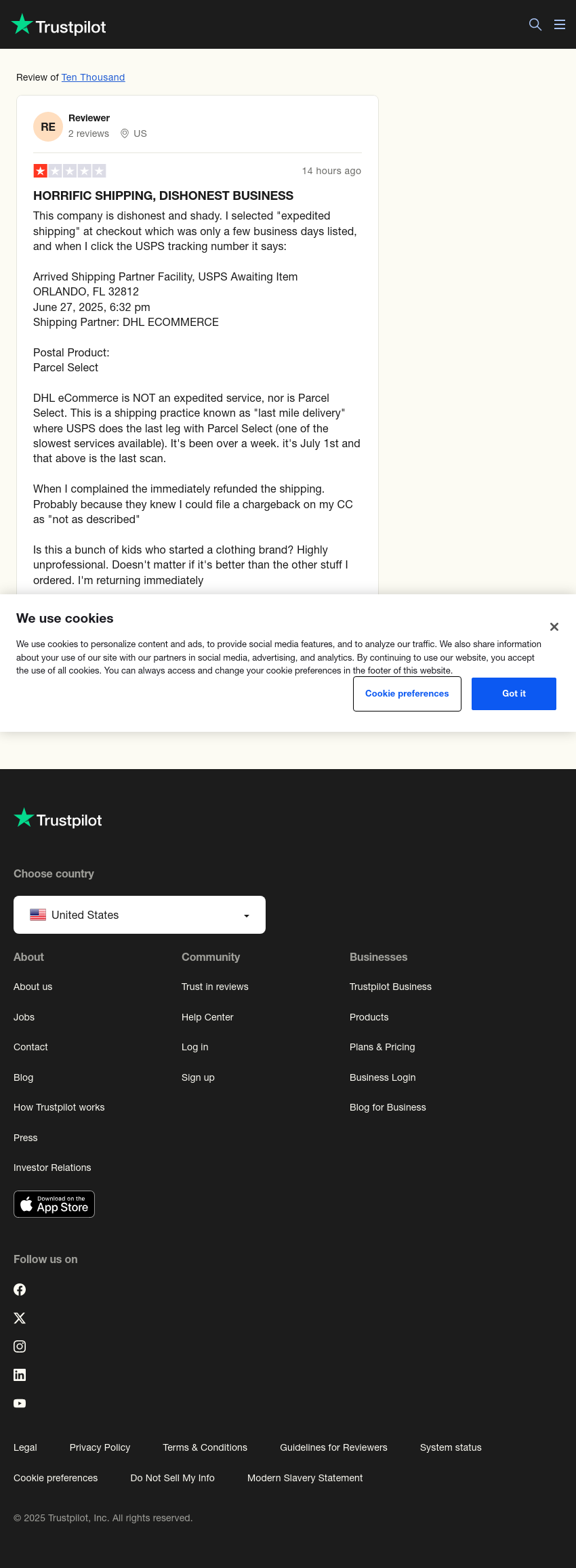Open the Ten Thousand company link

click(94, 77)
